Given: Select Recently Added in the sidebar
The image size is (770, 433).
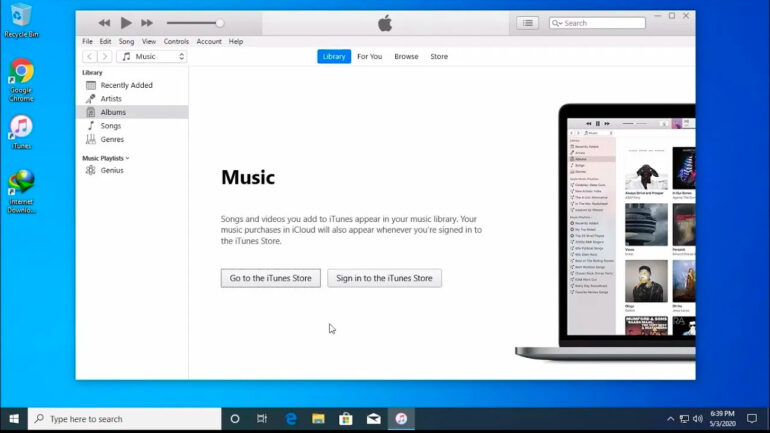Looking at the screenshot, I should 126,85.
